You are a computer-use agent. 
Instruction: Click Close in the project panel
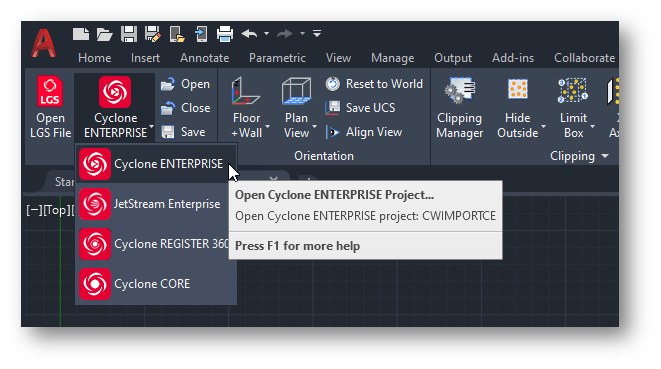pyautogui.click(x=185, y=108)
